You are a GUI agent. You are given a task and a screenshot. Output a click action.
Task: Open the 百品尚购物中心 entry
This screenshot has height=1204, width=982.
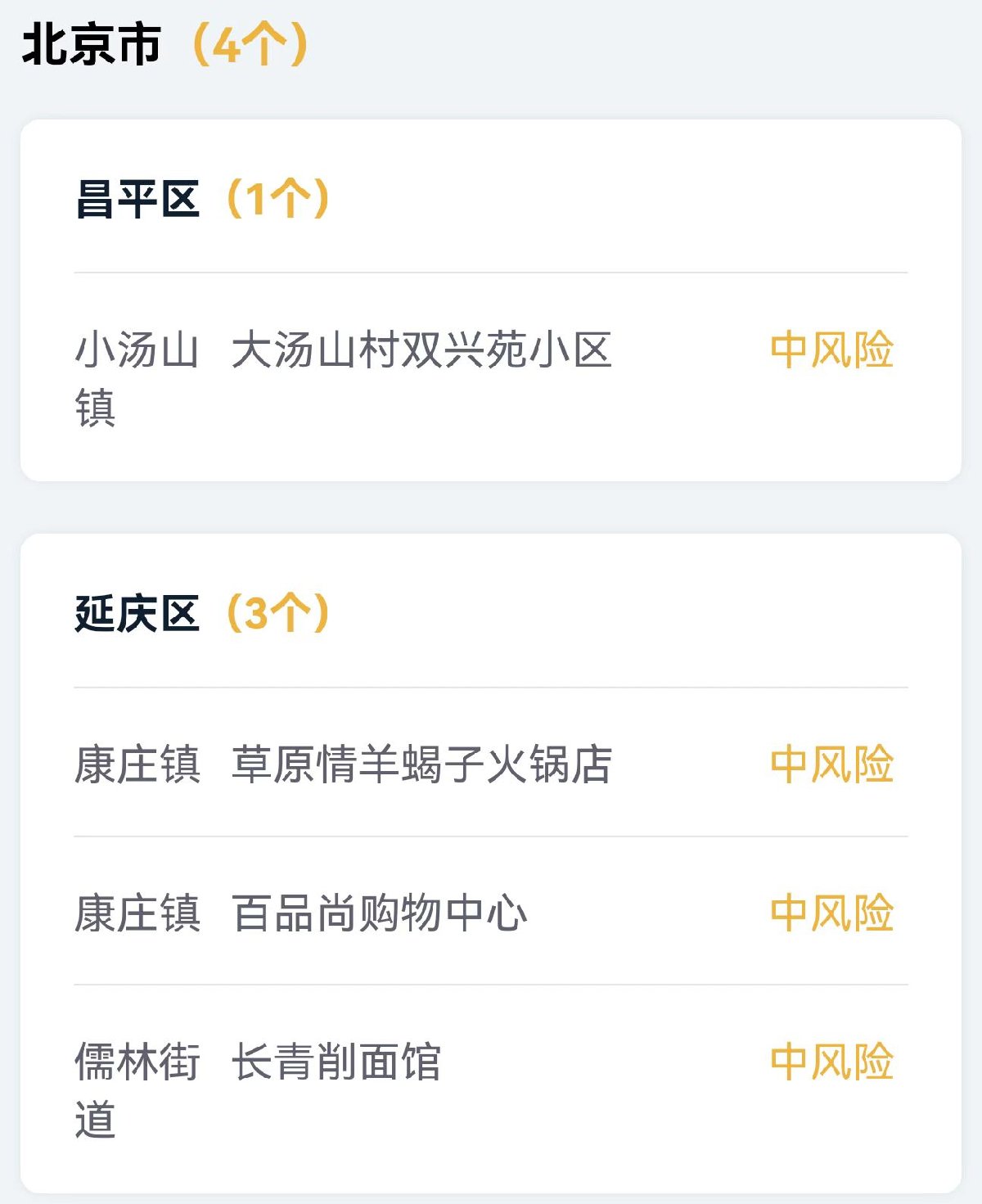point(380,913)
